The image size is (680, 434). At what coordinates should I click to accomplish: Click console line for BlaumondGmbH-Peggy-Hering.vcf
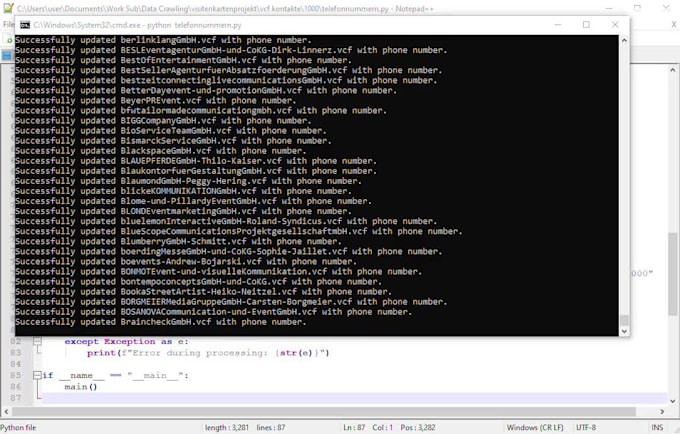point(189,181)
